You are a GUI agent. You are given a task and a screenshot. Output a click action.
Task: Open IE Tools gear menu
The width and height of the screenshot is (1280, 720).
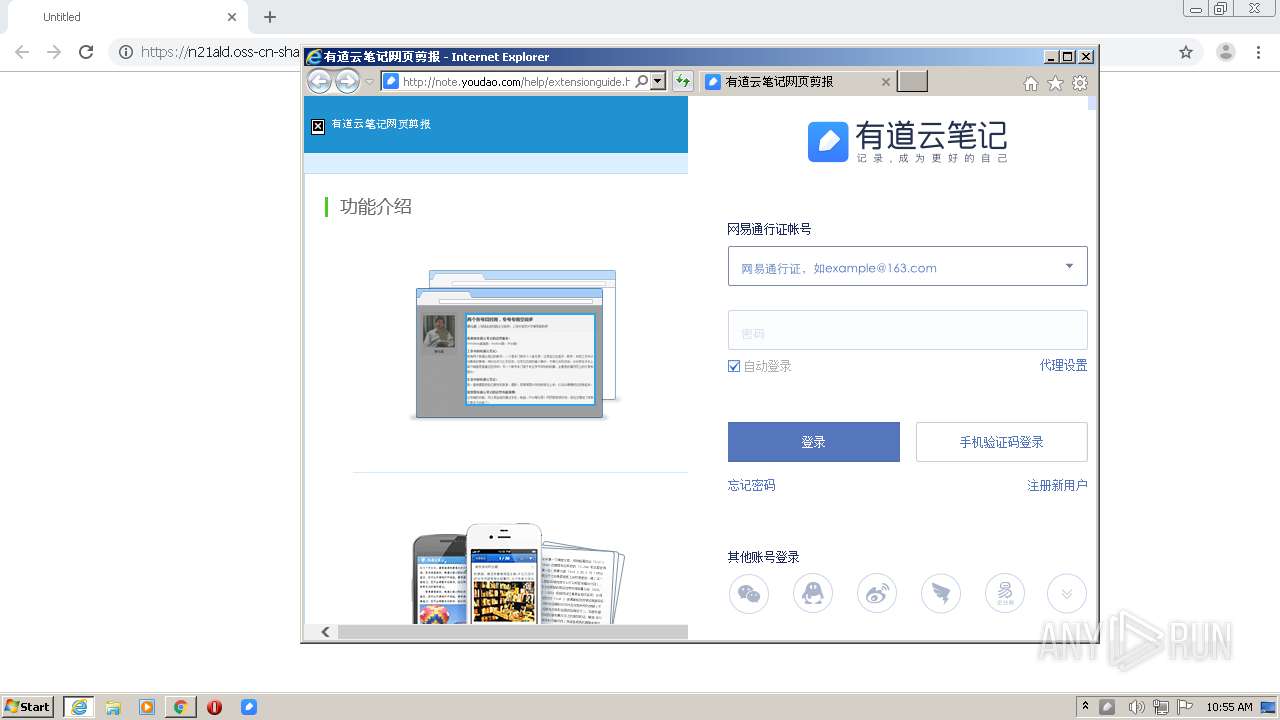point(1080,84)
